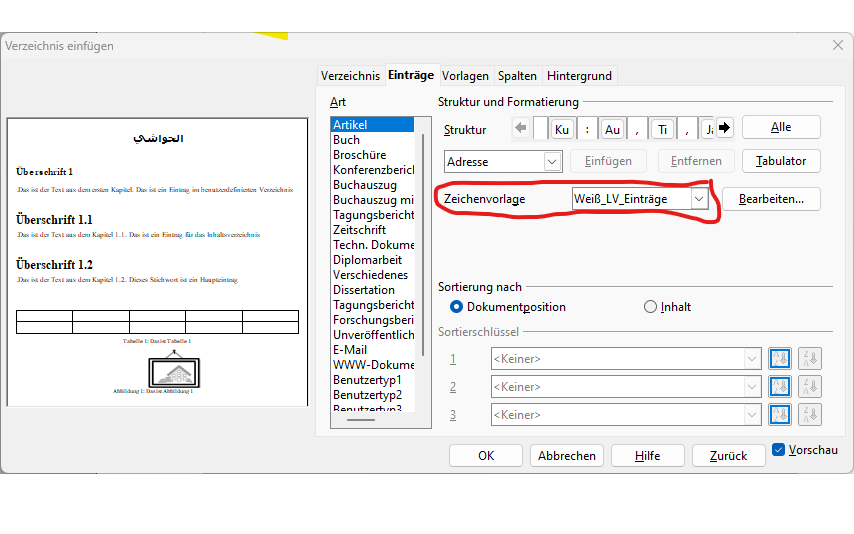Open the Hintergrund tab
854x534 pixels.
coord(580,76)
